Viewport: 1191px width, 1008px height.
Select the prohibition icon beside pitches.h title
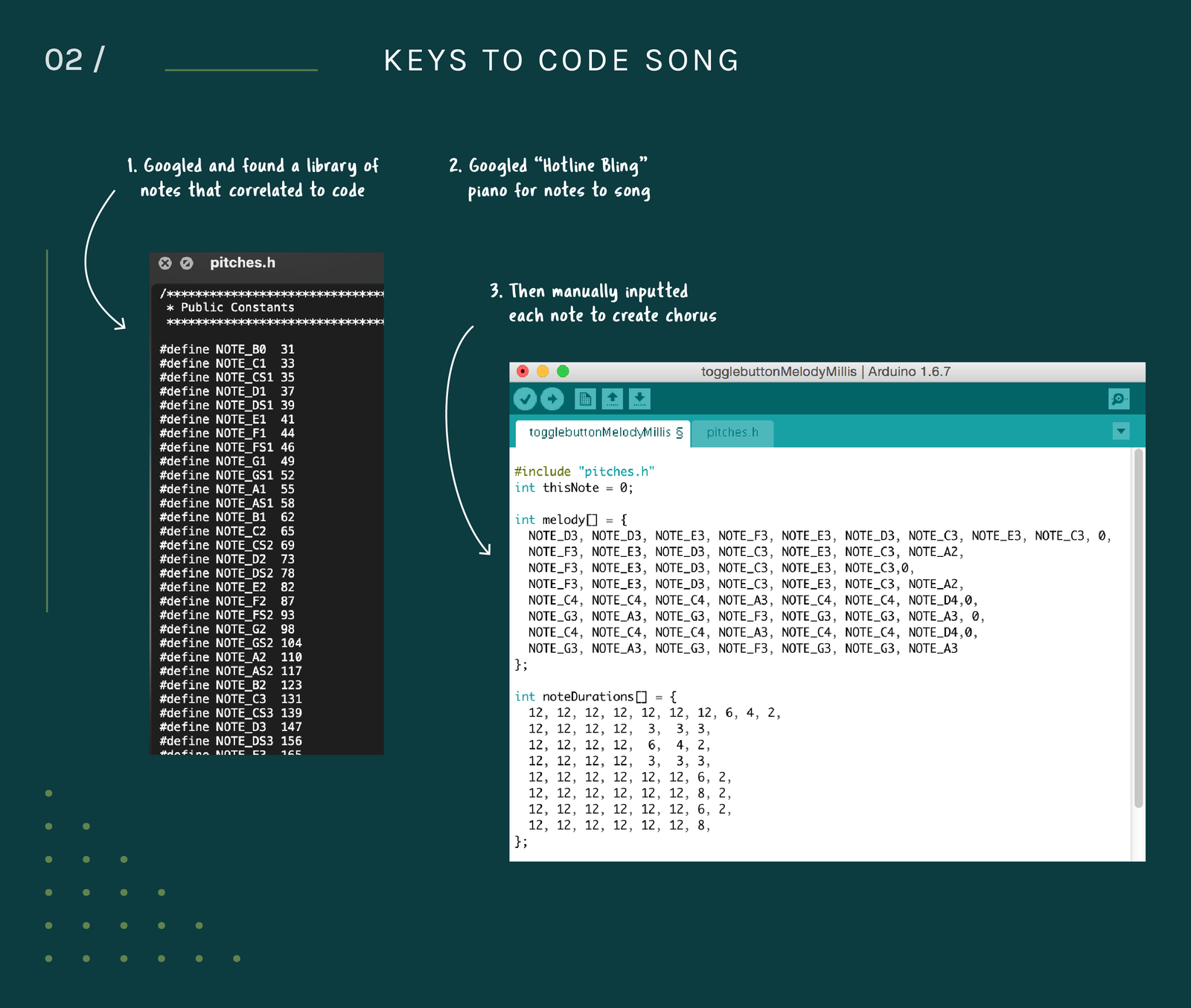tap(185, 263)
